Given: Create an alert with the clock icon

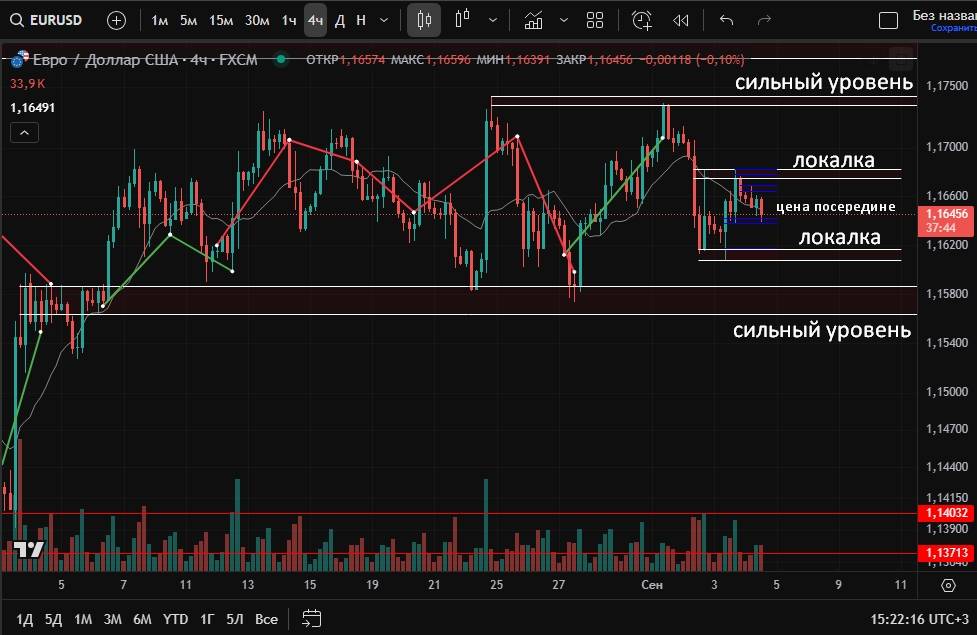Looking at the screenshot, I should [x=641, y=20].
